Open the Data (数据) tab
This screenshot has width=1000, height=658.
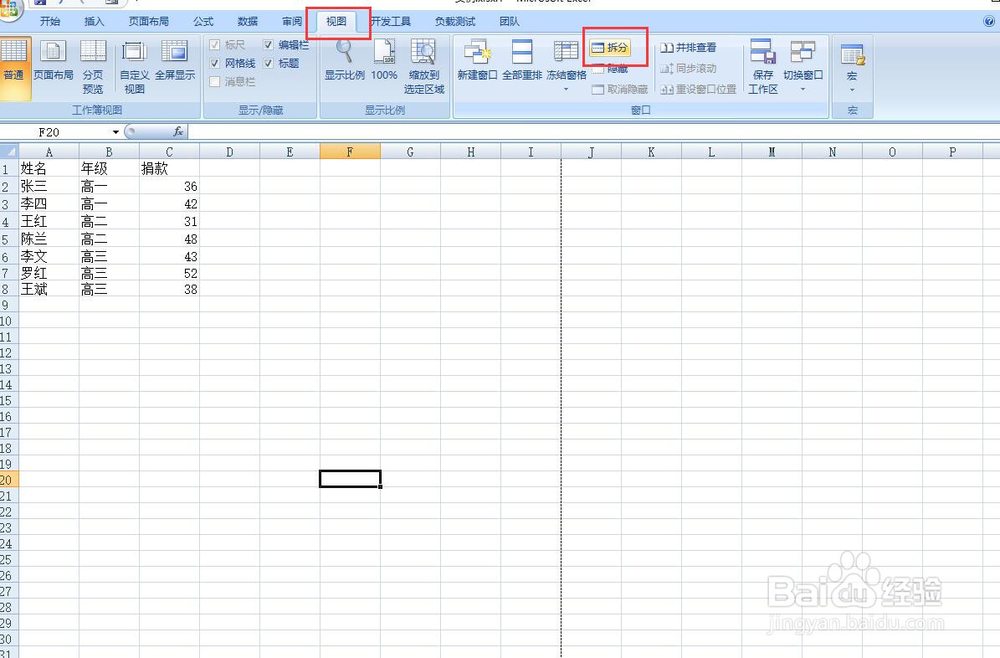tap(247, 21)
